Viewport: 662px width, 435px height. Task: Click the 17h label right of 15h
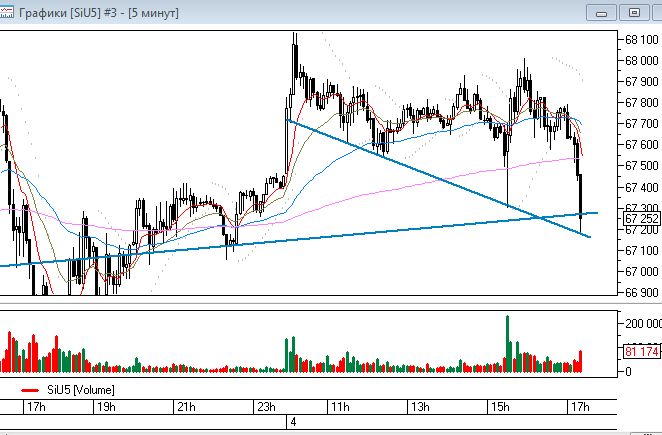tap(580, 407)
